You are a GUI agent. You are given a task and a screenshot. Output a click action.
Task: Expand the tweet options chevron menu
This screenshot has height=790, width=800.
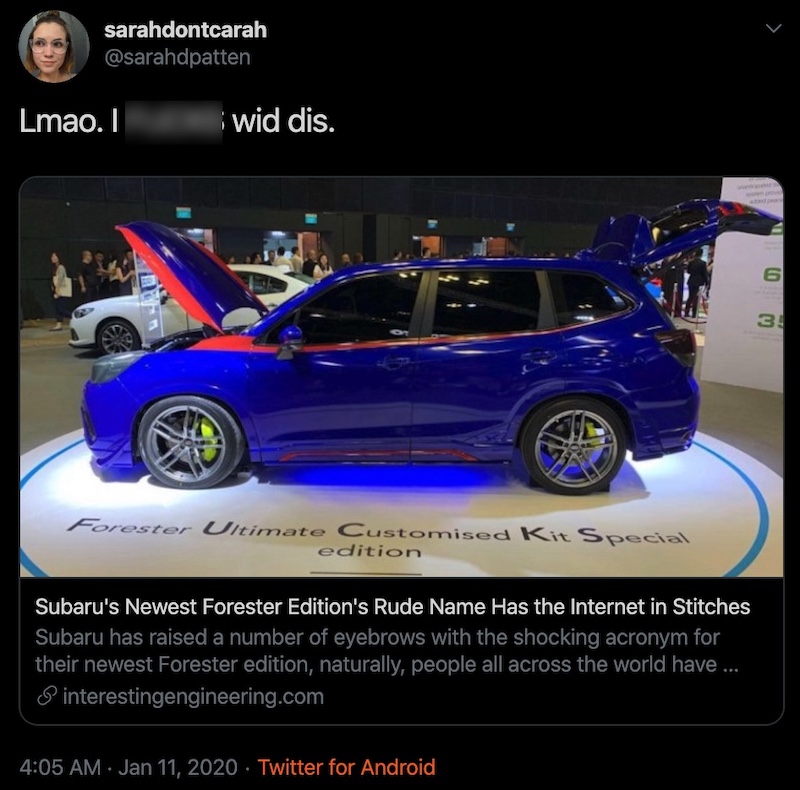point(773,29)
